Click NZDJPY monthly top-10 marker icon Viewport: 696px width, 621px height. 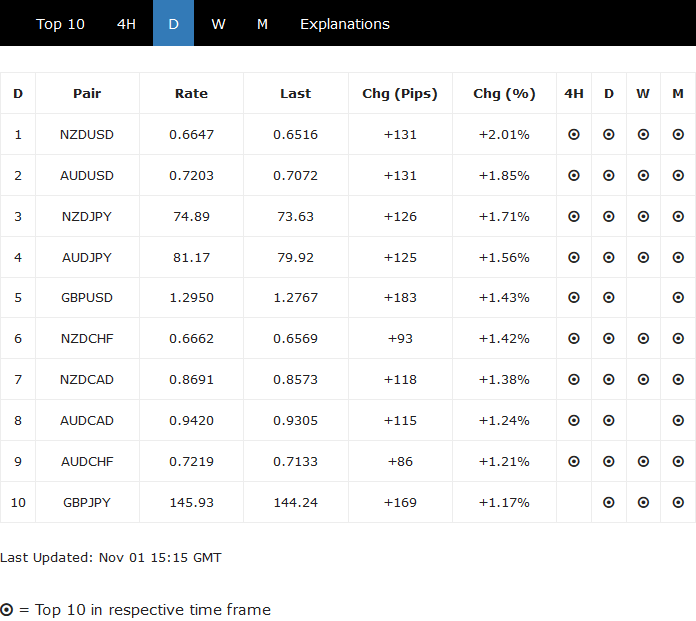click(x=678, y=216)
